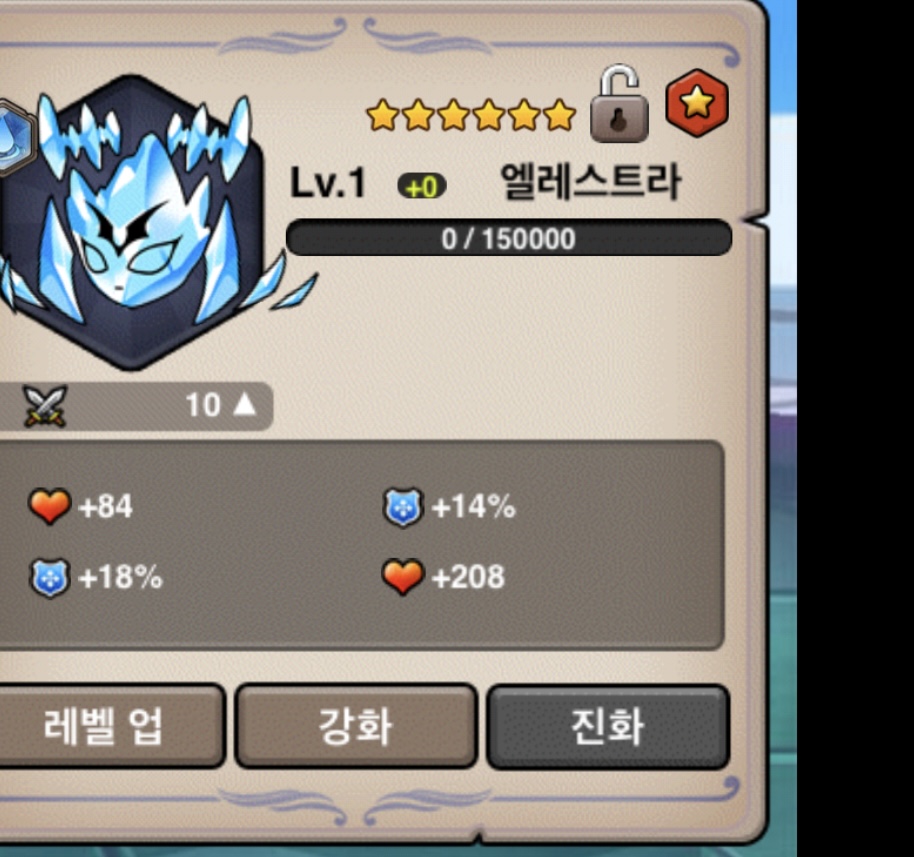Tap the 엘레스트라 name label
Viewport: 914px width, 857px height.
590,182
